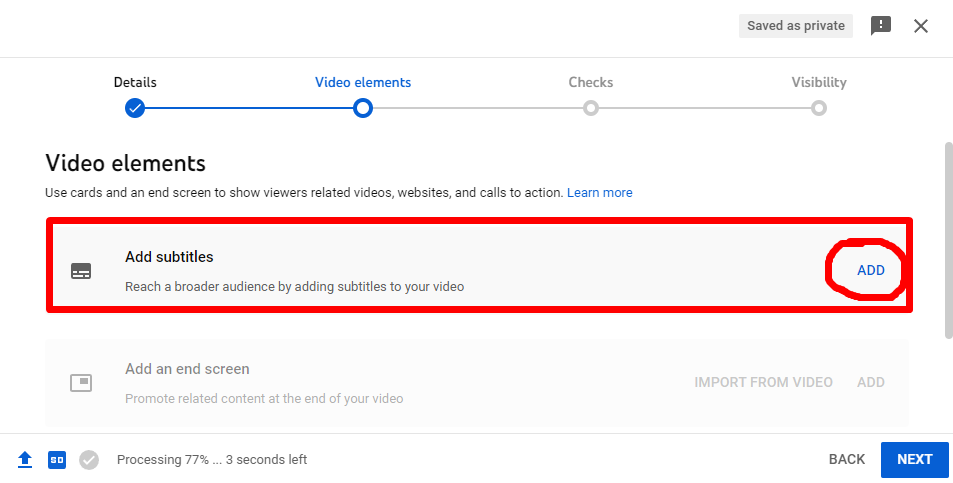Click the SD processing status icon
953x483 pixels.
(x=57, y=460)
